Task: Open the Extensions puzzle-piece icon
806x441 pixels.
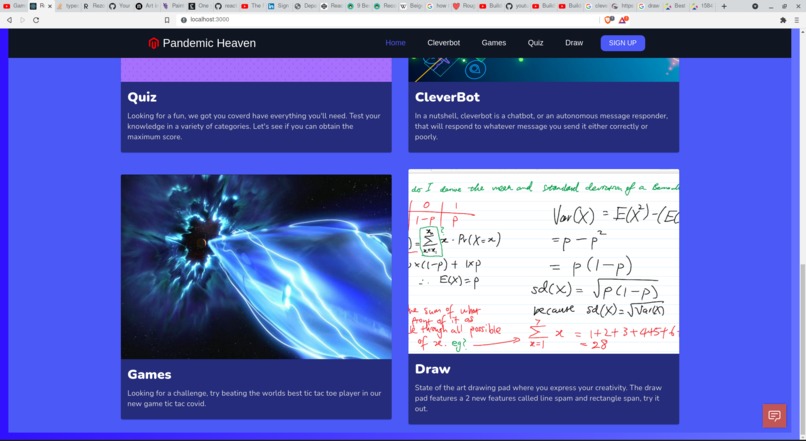Action: tap(783, 20)
